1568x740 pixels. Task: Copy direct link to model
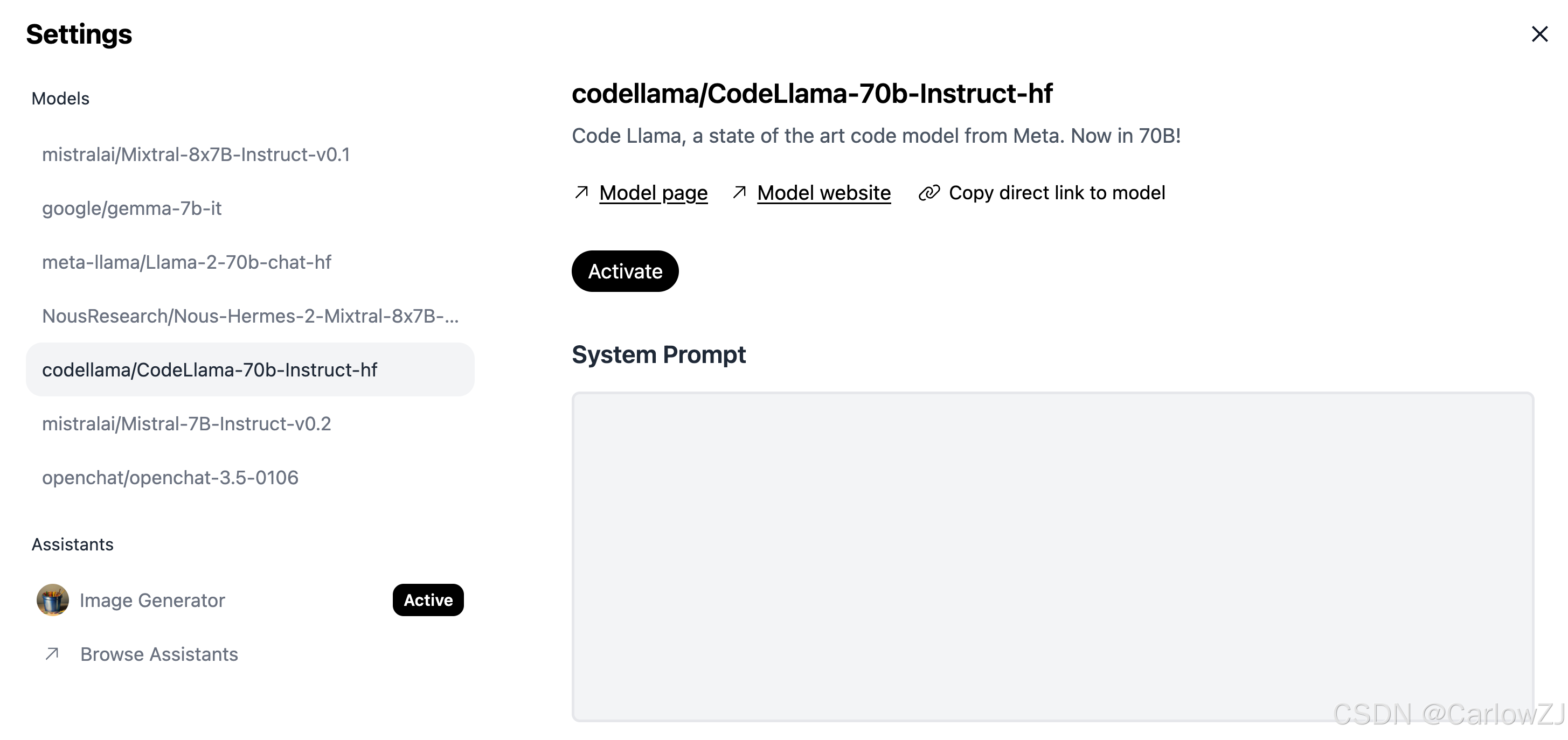coord(1056,192)
